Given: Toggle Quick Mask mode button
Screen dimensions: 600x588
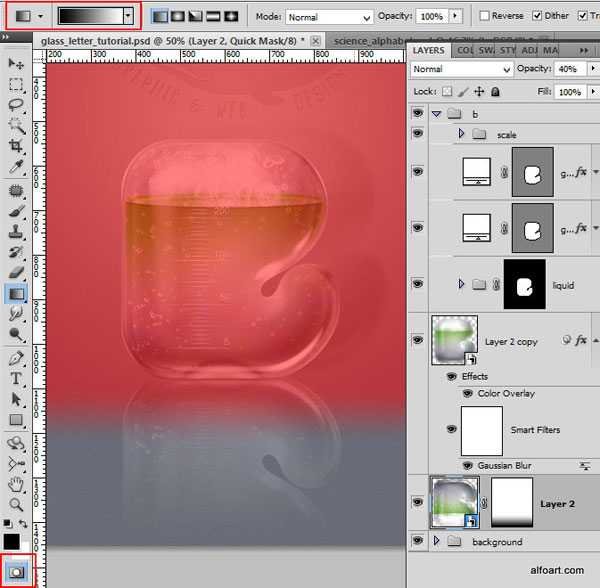Looking at the screenshot, I should pyautogui.click(x=16, y=572).
